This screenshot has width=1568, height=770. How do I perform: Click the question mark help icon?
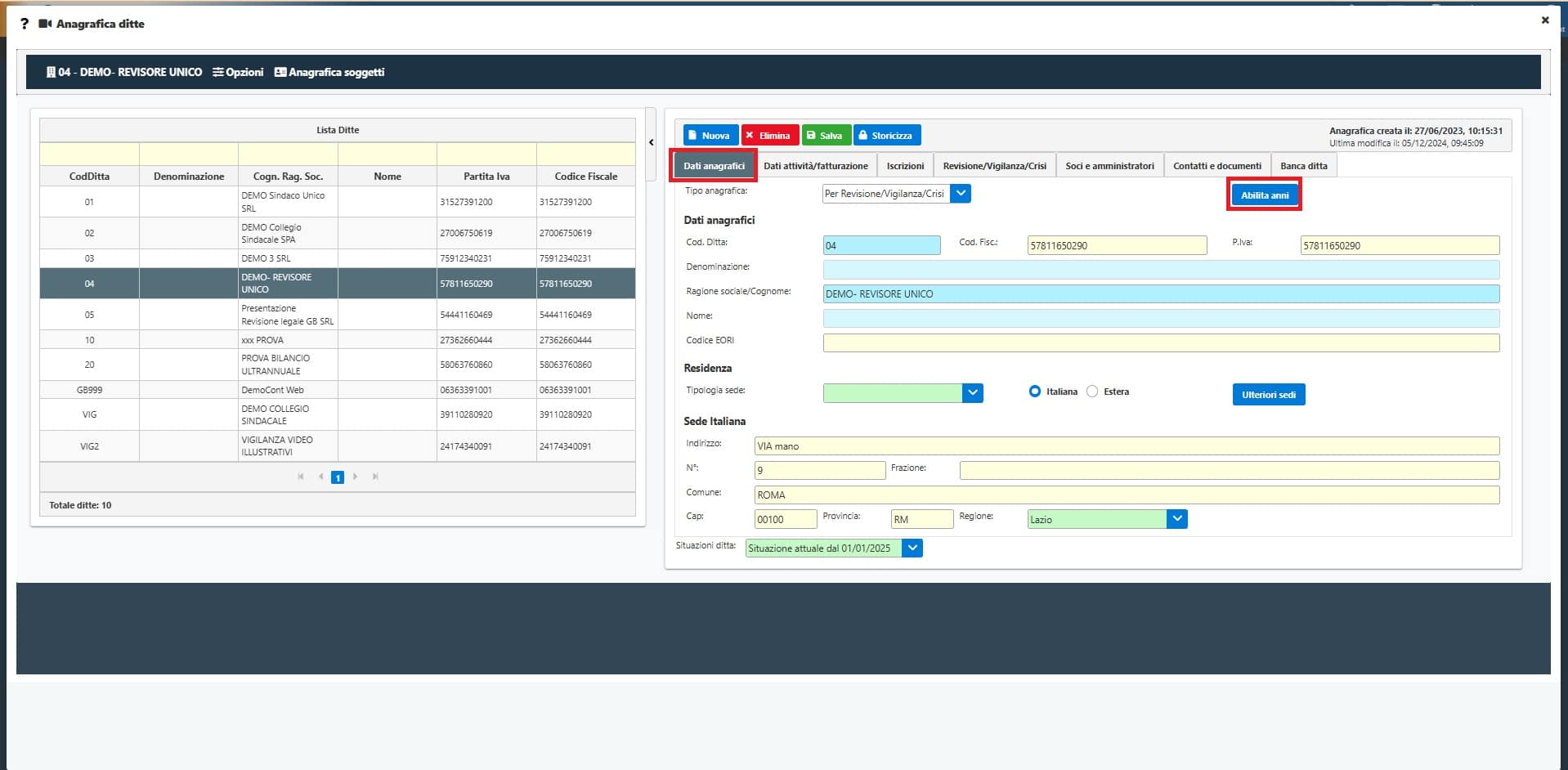click(x=25, y=24)
